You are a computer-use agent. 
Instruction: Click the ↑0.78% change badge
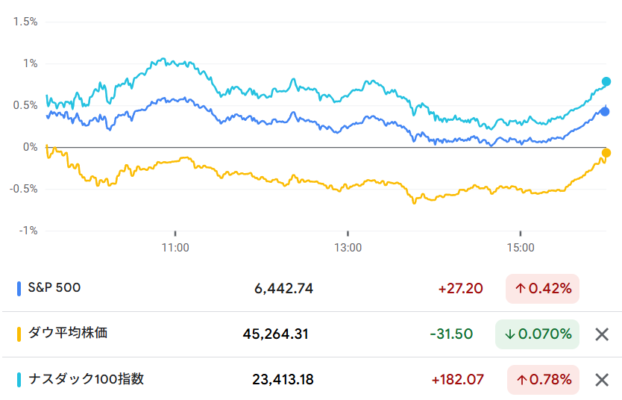pyautogui.click(x=543, y=380)
